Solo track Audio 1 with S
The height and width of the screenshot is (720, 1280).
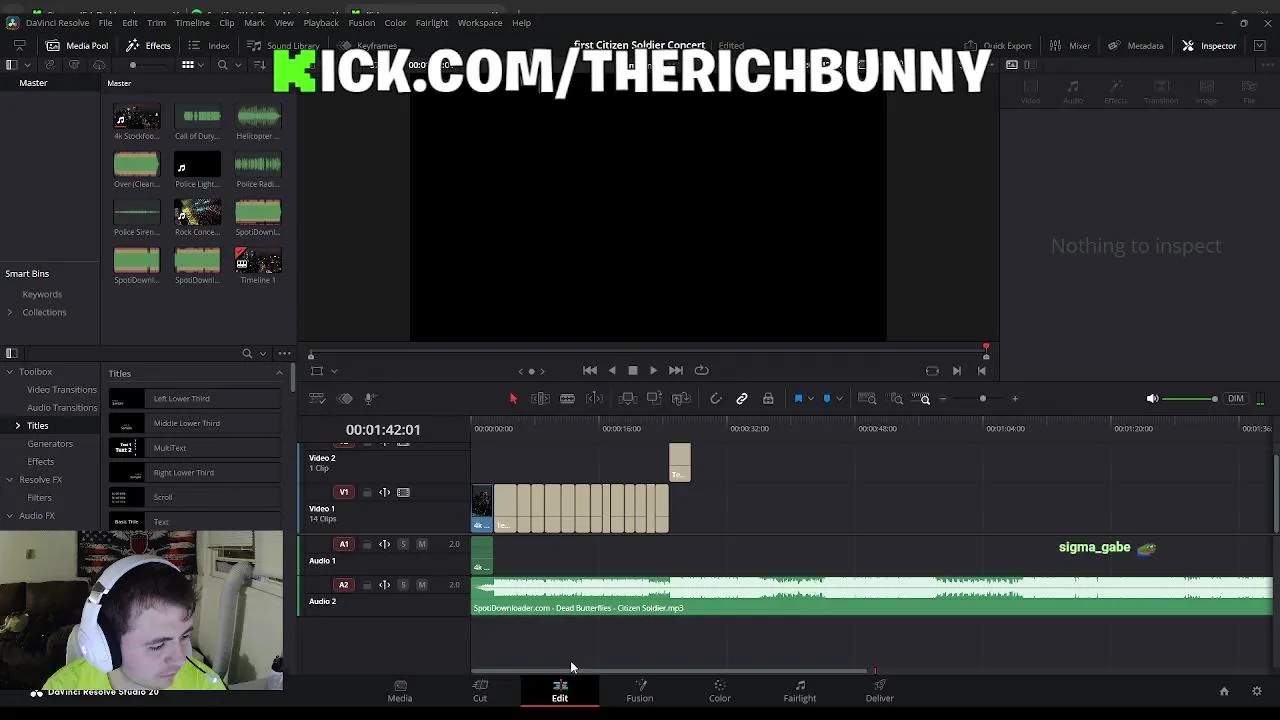403,544
